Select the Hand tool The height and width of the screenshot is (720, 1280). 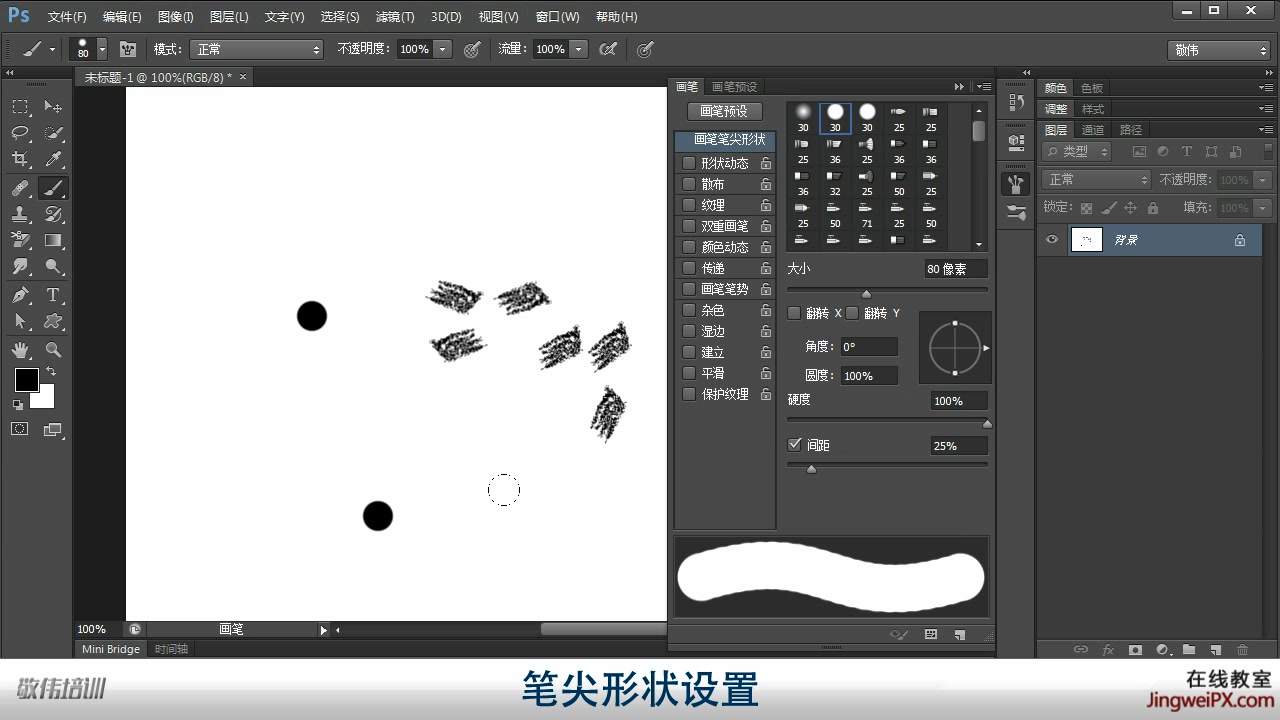pyautogui.click(x=20, y=350)
